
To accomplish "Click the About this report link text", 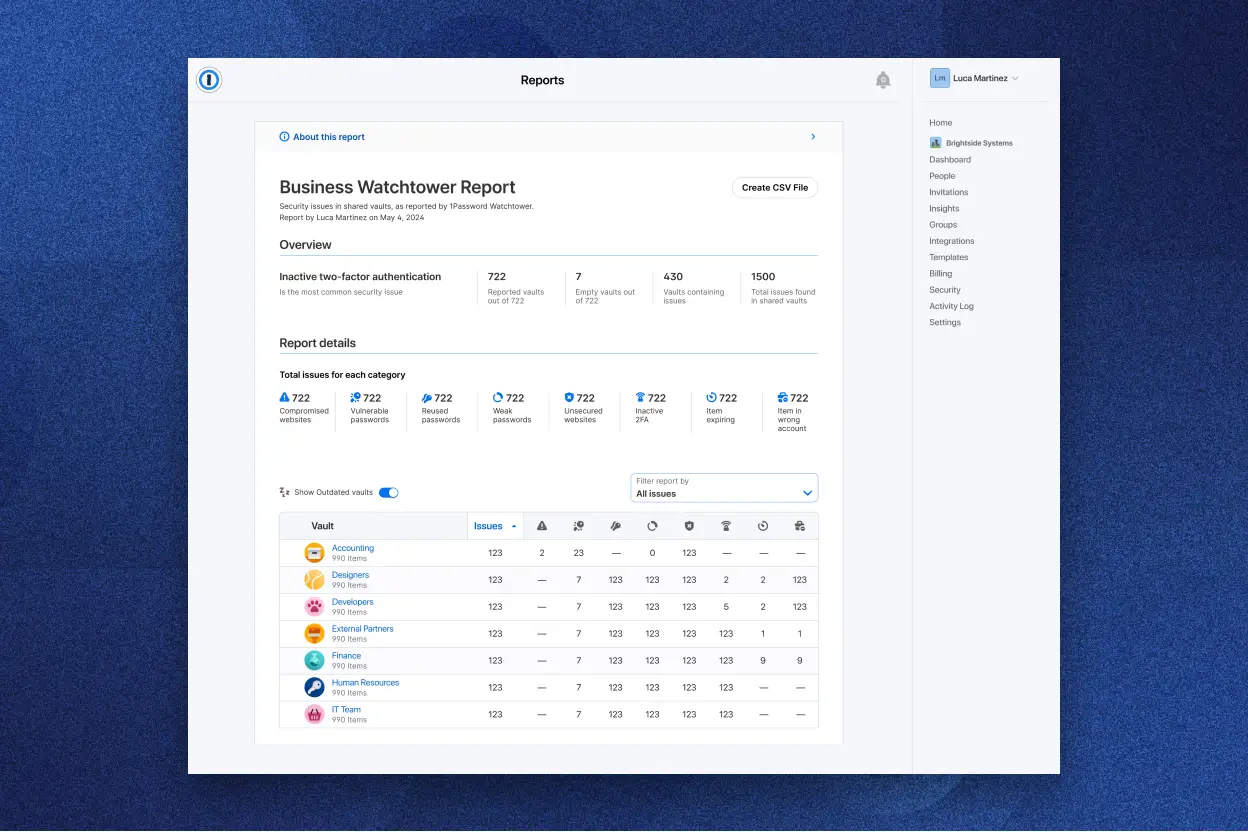I will click(x=329, y=137).
